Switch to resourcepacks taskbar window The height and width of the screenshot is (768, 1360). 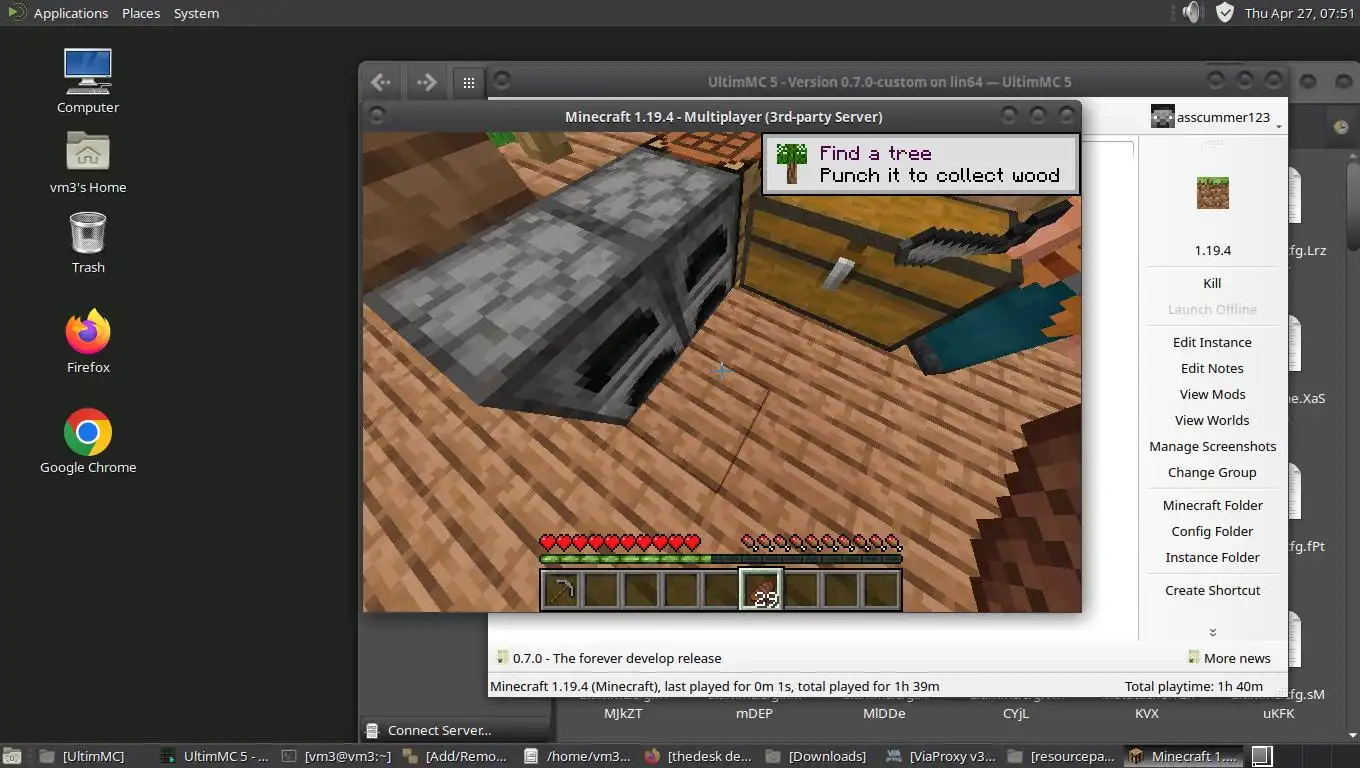coord(1063,756)
